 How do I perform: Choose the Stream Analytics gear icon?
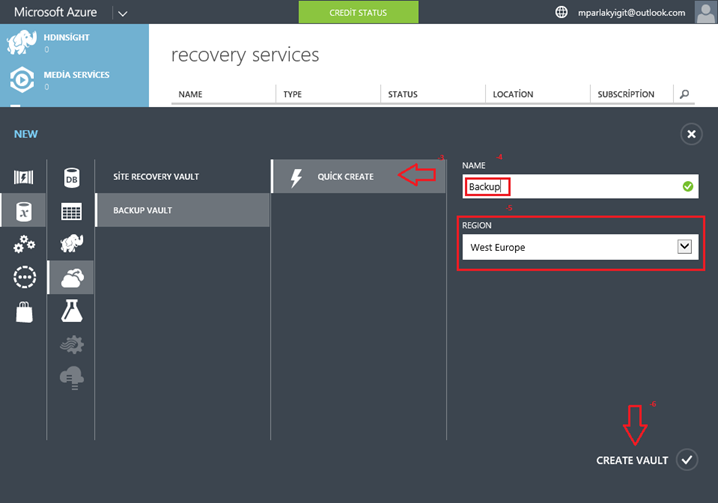point(72,344)
